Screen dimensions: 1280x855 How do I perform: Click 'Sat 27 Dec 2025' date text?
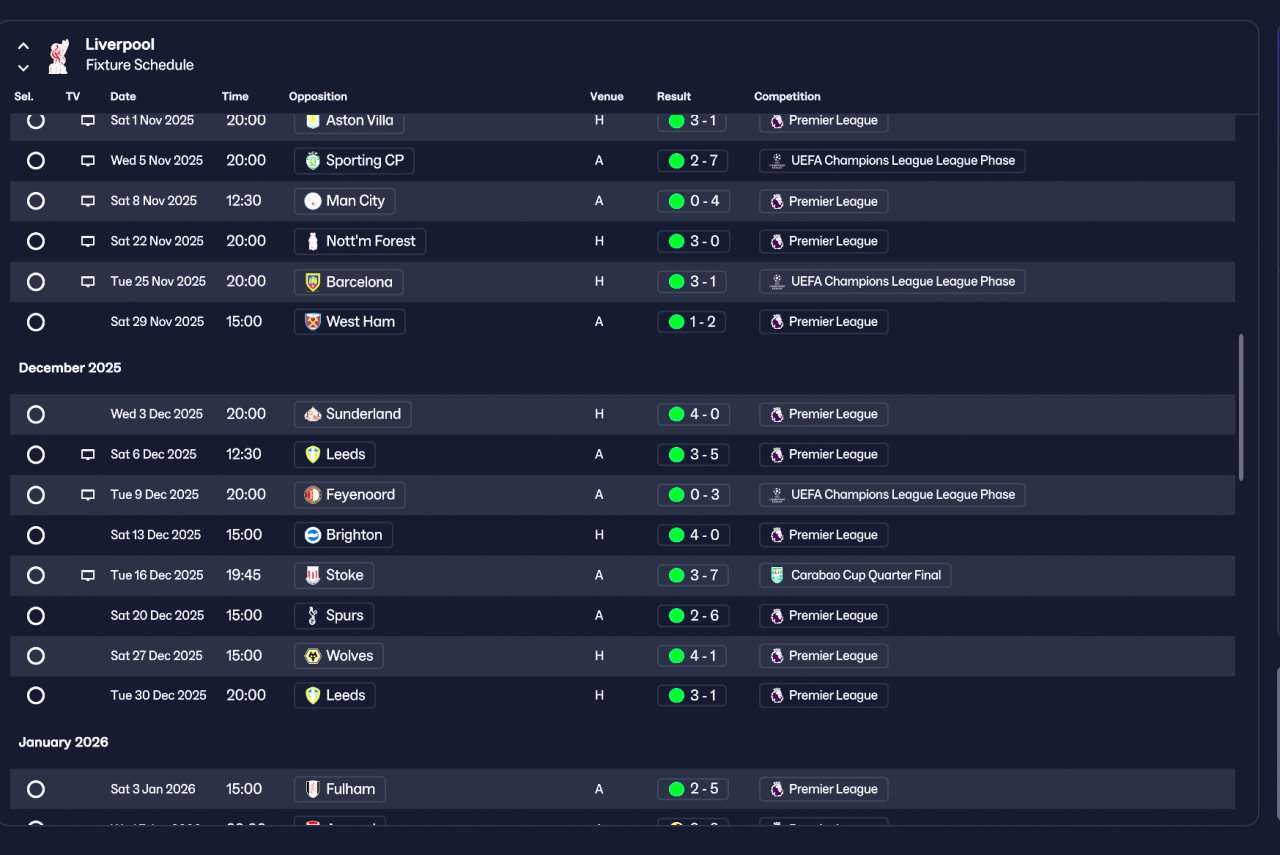tap(156, 656)
